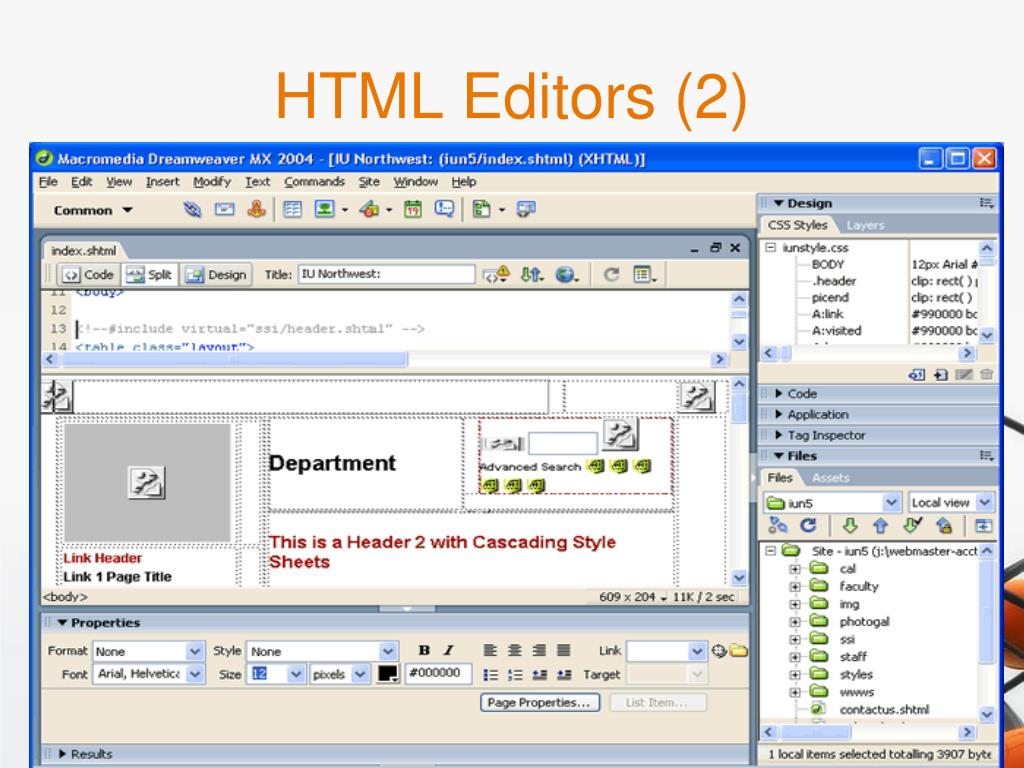1024x768 pixels.
Task: Switch to Code view
Action: coord(89,275)
